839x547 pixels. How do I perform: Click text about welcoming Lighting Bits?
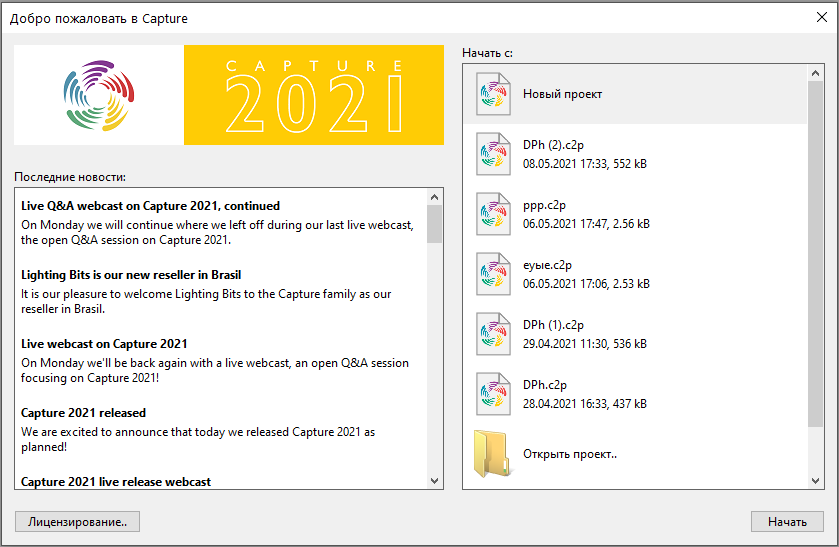pyautogui.click(x=206, y=301)
